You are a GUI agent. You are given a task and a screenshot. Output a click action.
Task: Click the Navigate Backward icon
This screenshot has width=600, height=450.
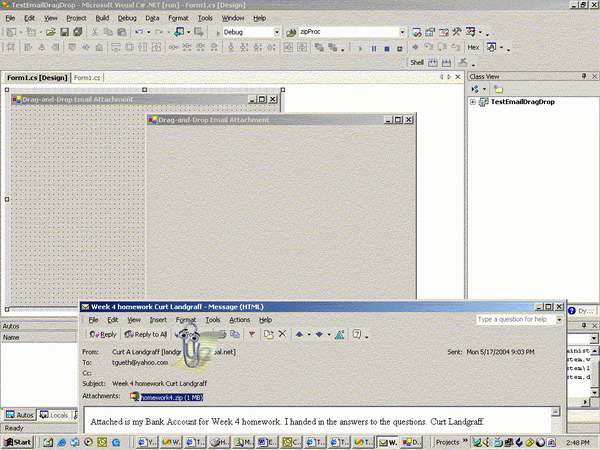pyautogui.click(x=179, y=32)
